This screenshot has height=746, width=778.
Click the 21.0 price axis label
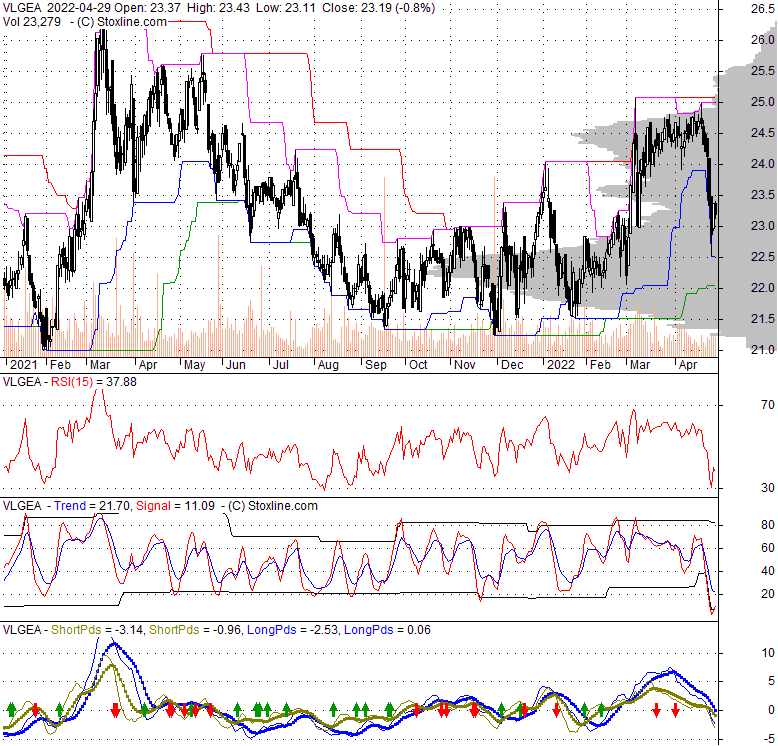[763, 350]
